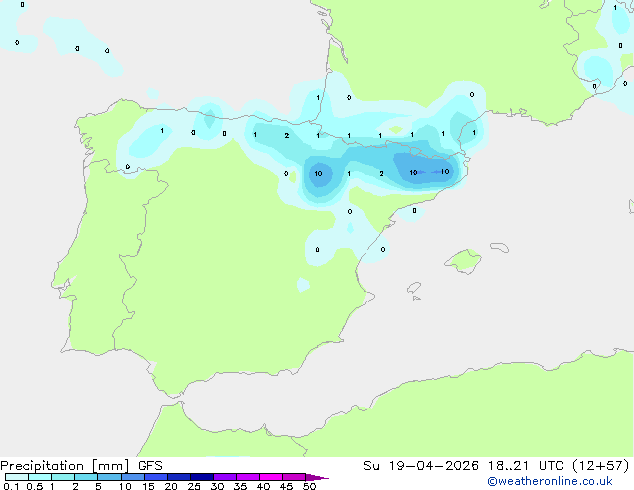
Task: Pick the 5 to 10 mm legend swatch
Action: 109,477
